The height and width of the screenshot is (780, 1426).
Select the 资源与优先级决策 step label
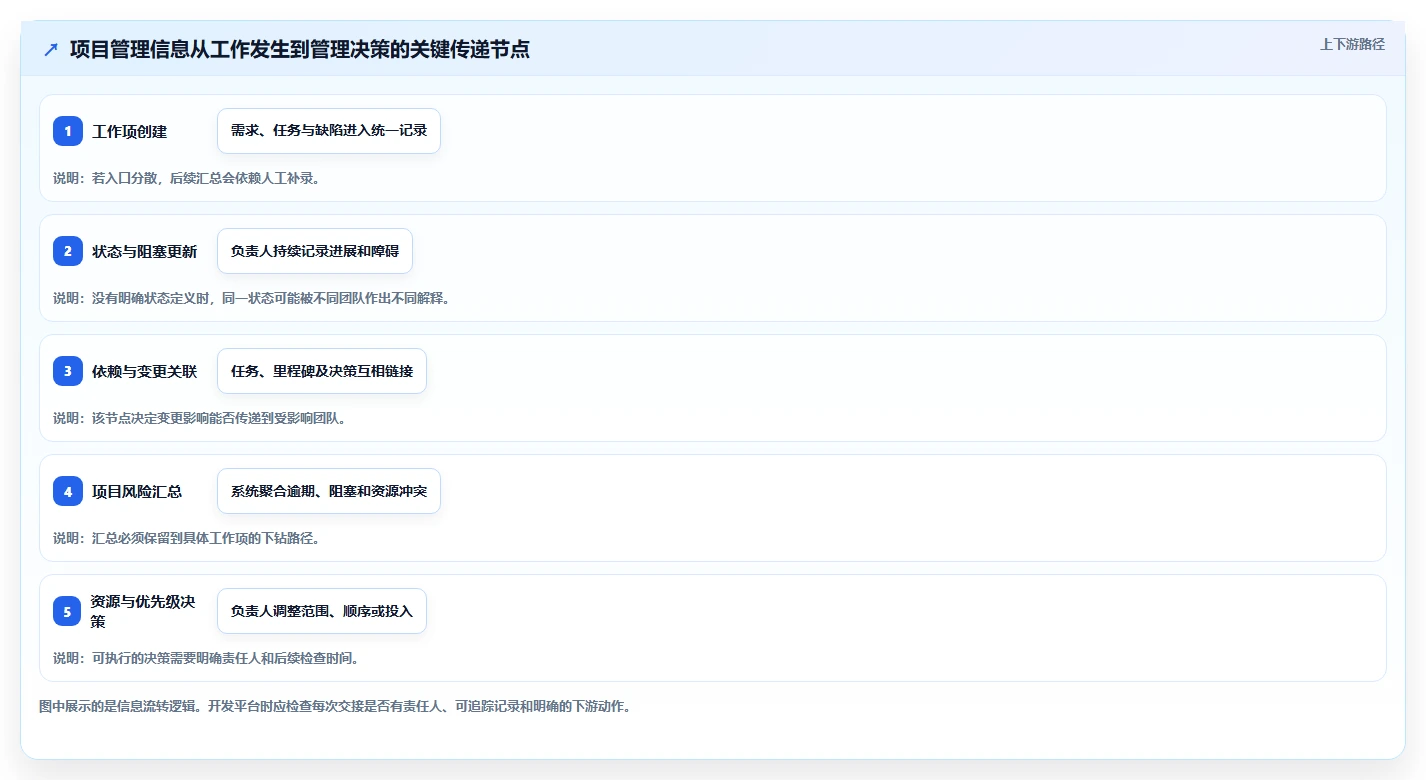click(x=145, y=611)
